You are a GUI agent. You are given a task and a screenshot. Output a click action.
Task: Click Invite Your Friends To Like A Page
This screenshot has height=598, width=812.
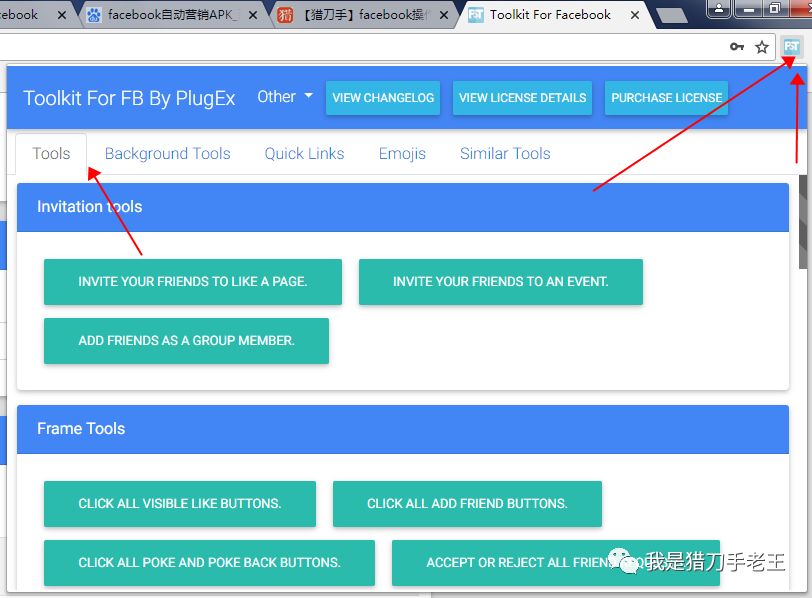[193, 282]
